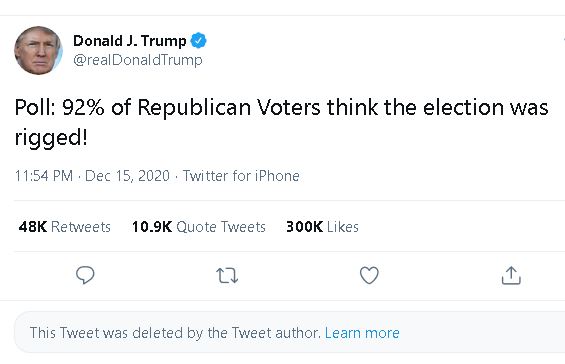565x364 pixels.
Task: Open Donald J. Trump's profile picture
Action: pyautogui.click(x=38, y=50)
